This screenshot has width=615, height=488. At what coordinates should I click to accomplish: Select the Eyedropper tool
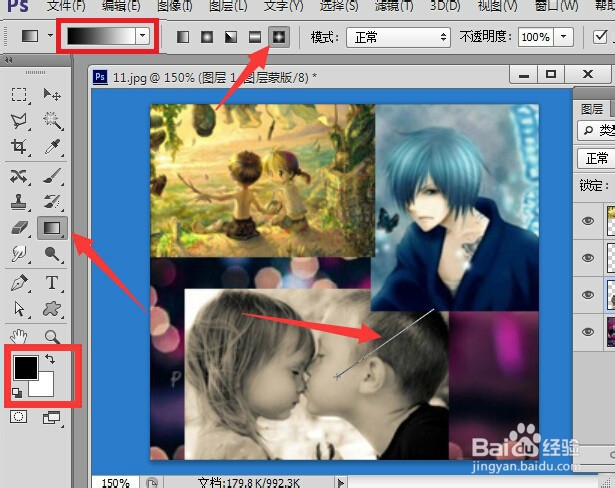(52, 147)
